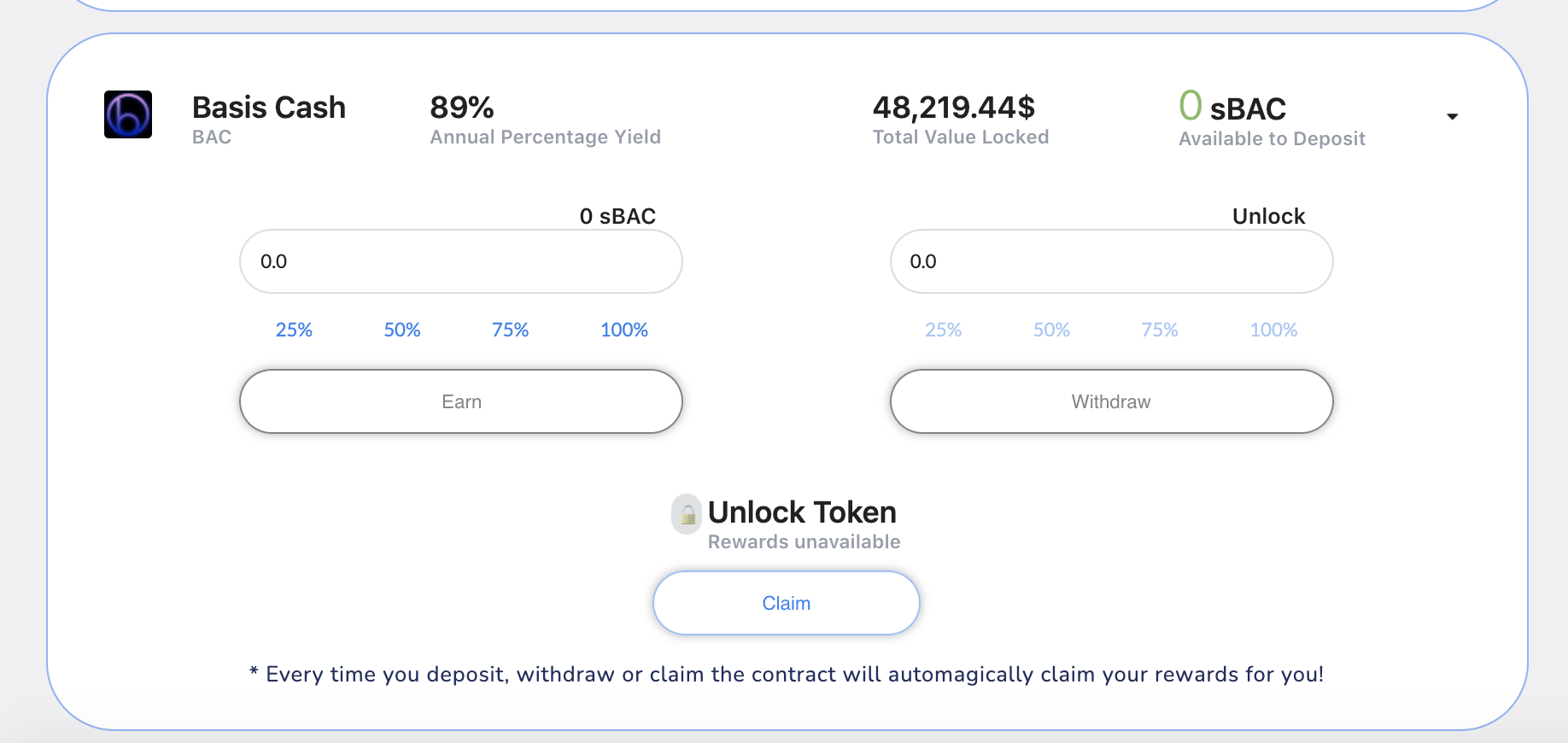Click the deposit amount input field
Image resolution: width=1568 pixels, height=743 pixels.
pyautogui.click(x=460, y=261)
